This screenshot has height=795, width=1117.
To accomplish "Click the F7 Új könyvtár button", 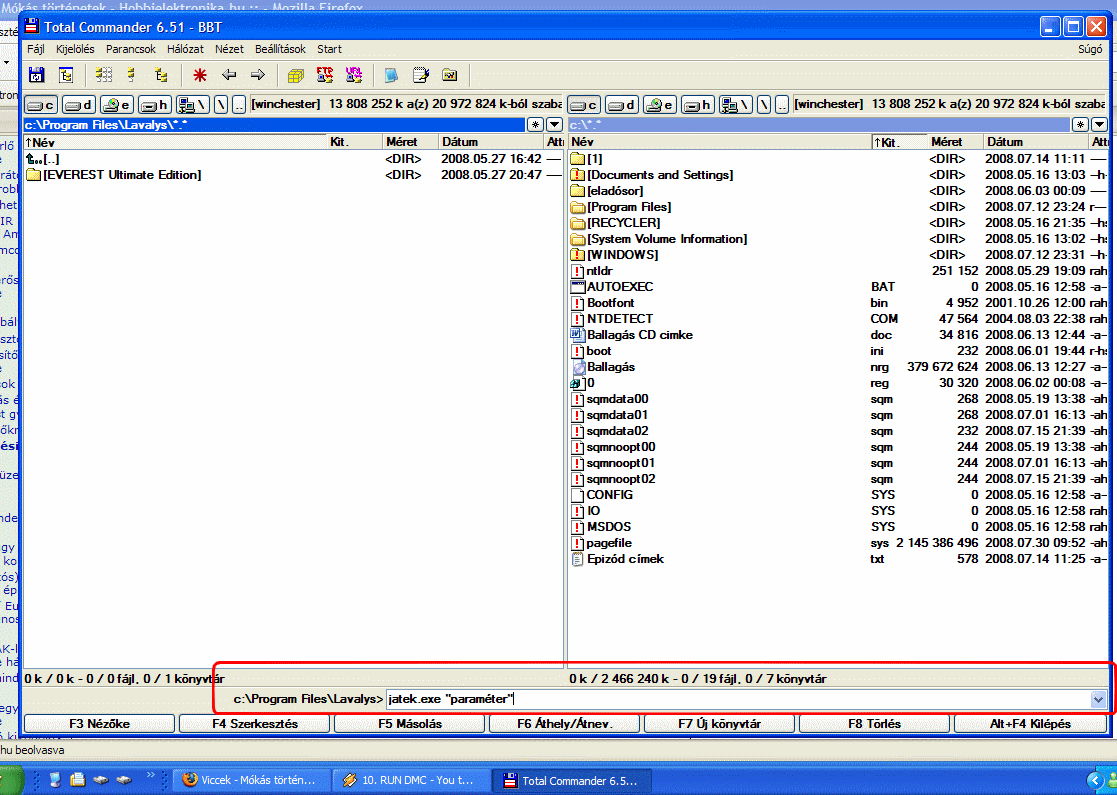I will pos(719,724).
